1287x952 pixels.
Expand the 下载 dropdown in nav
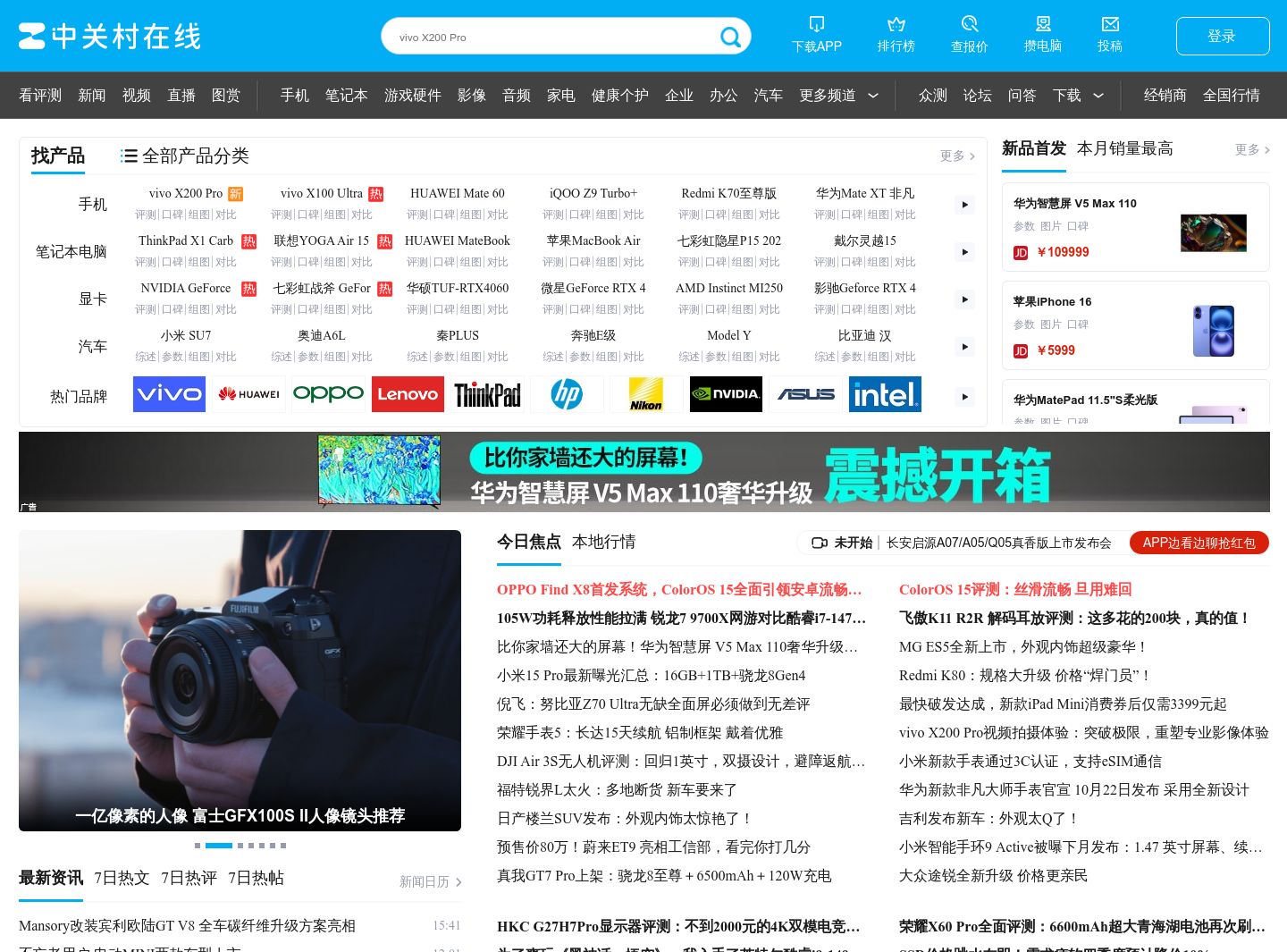point(1098,96)
